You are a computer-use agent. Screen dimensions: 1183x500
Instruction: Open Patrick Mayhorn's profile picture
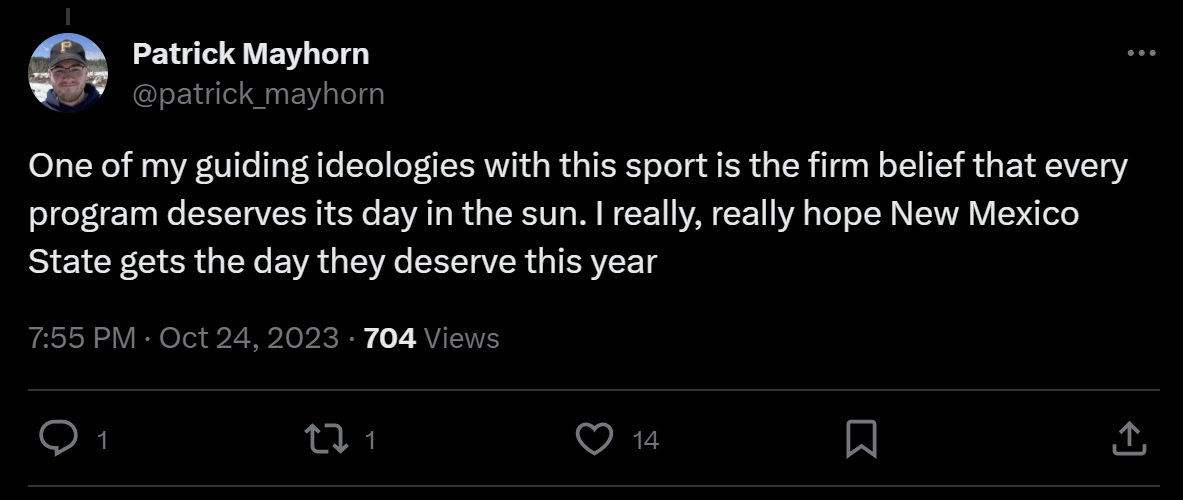coord(68,73)
